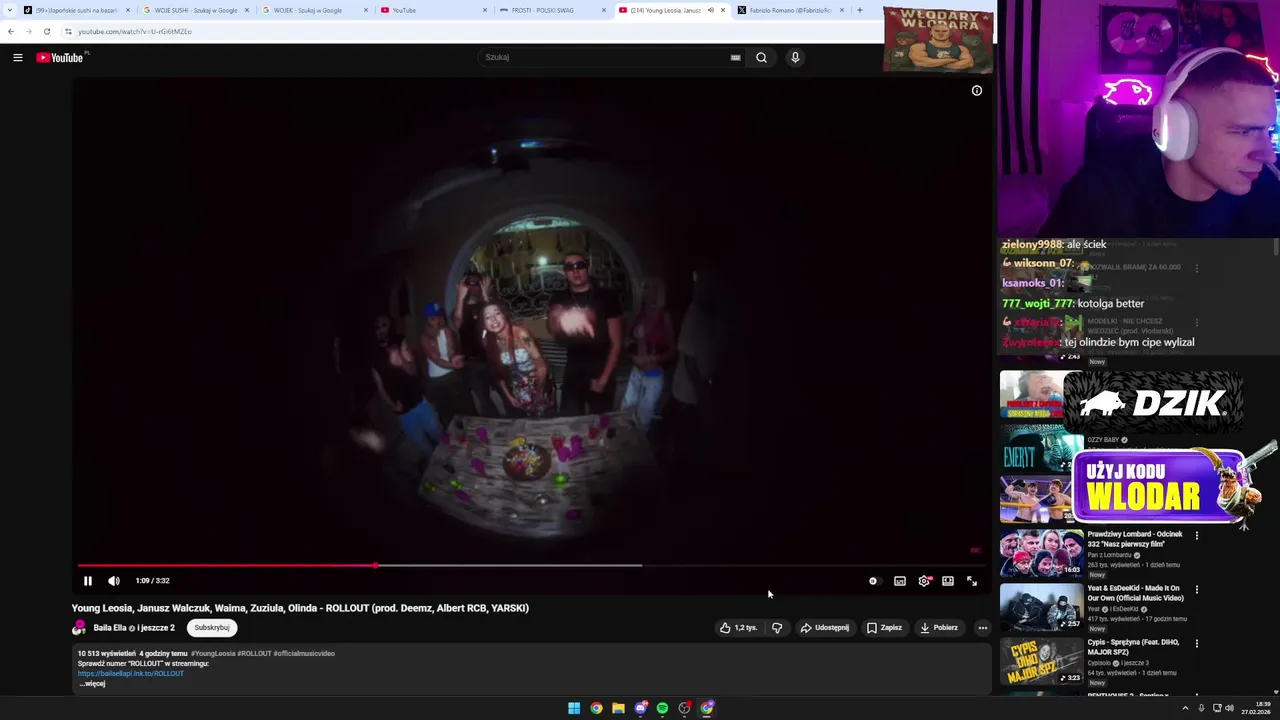The height and width of the screenshot is (720, 1280).
Task: Open the Baila Ella channel avatar
Action: 79,628
